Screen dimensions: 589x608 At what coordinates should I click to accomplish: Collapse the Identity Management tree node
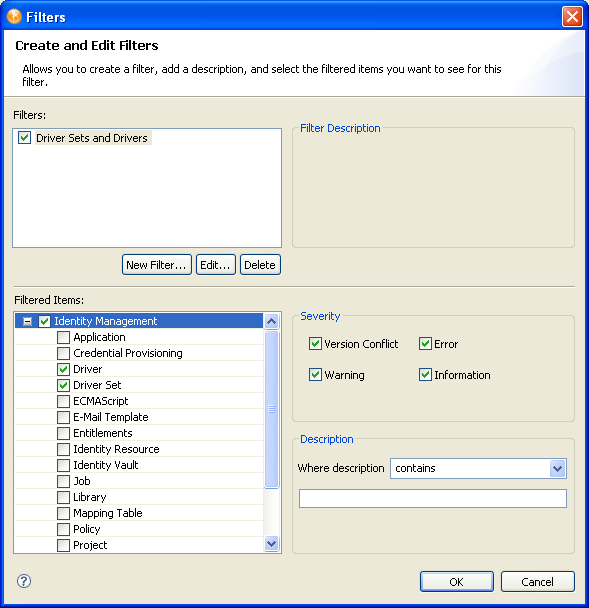click(x=27, y=321)
